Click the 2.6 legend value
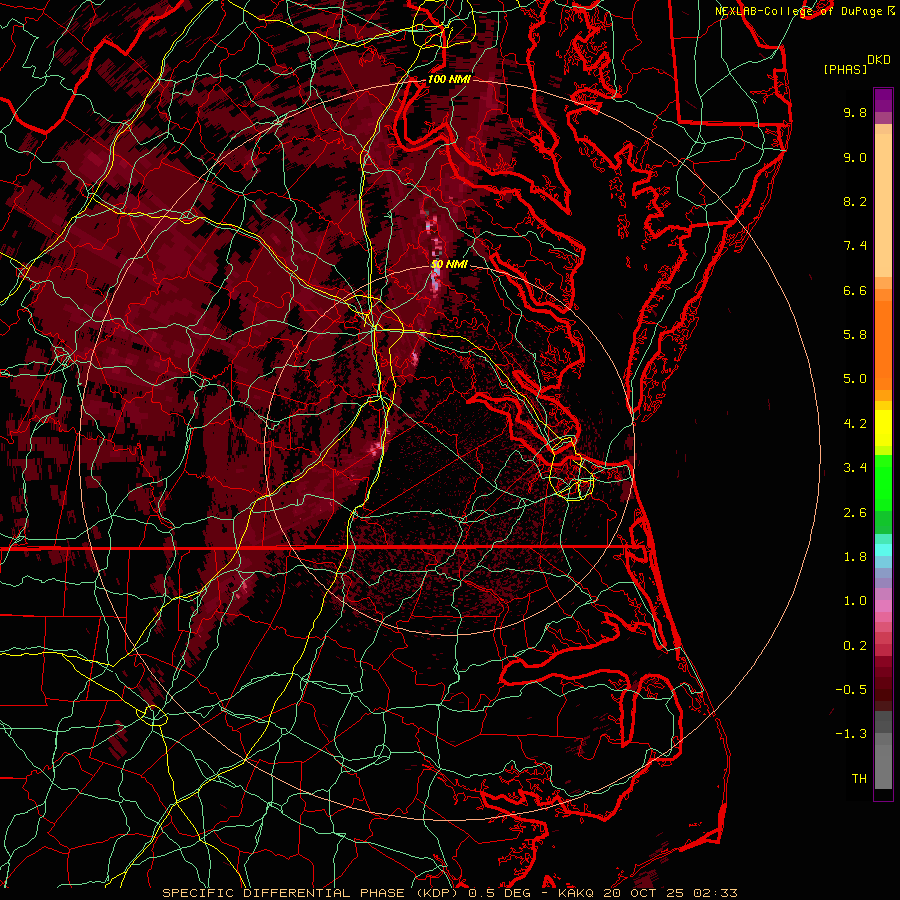Image resolution: width=900 pixels, height=900 pixels. [855, 513]
